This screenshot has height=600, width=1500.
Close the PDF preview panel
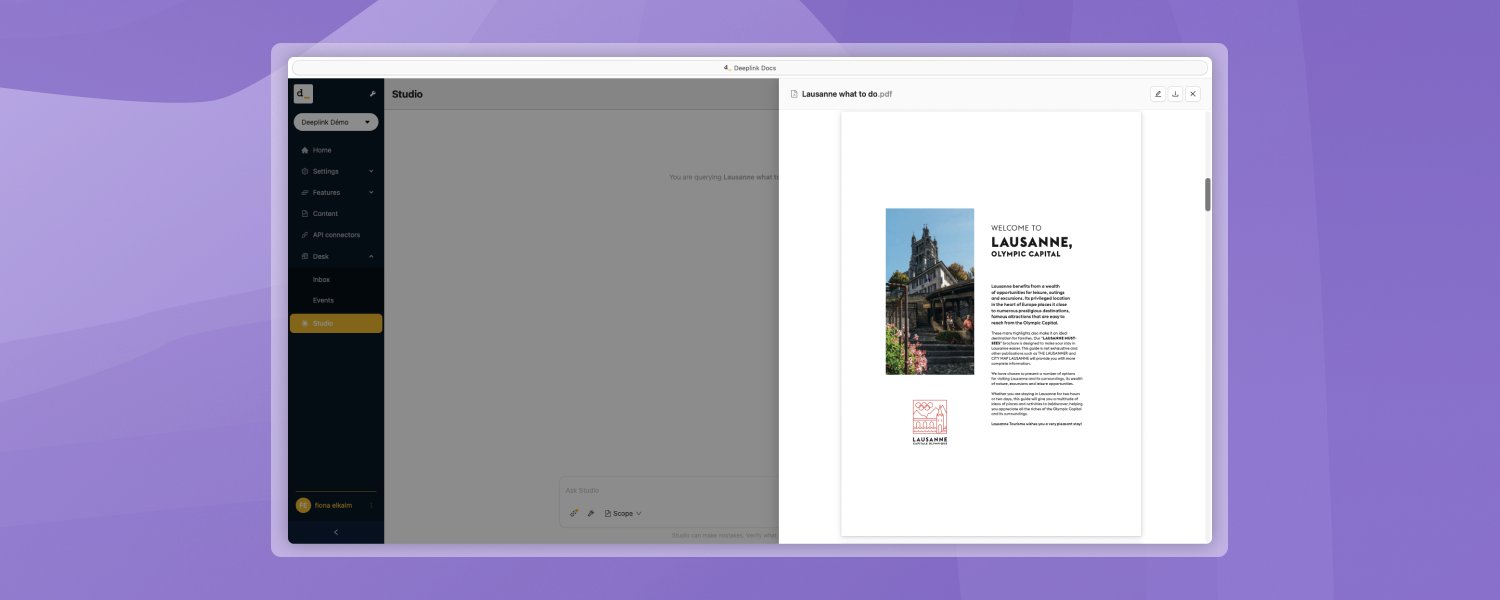1193,94
